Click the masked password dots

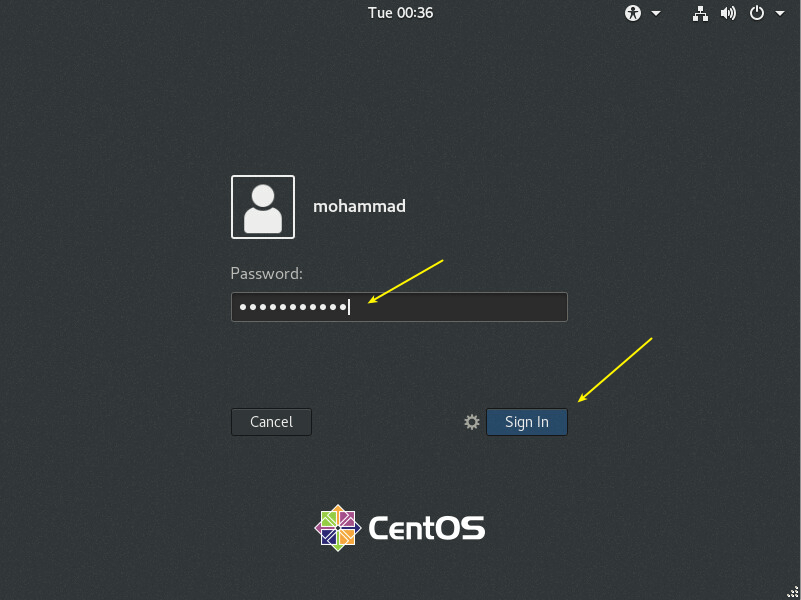[290, 307]
